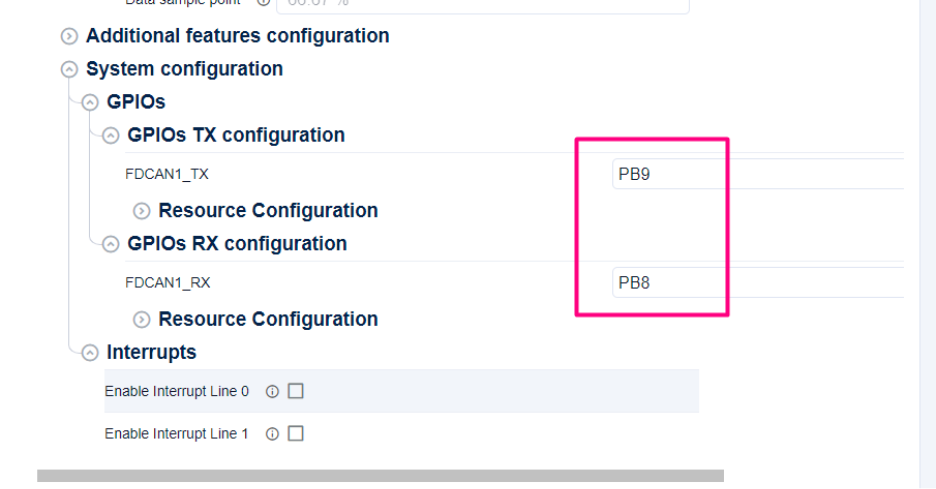Click info icon beside Enable Interrupt Line 0
The height and width of the screenshot is (489, 936).
pos(271,392)
